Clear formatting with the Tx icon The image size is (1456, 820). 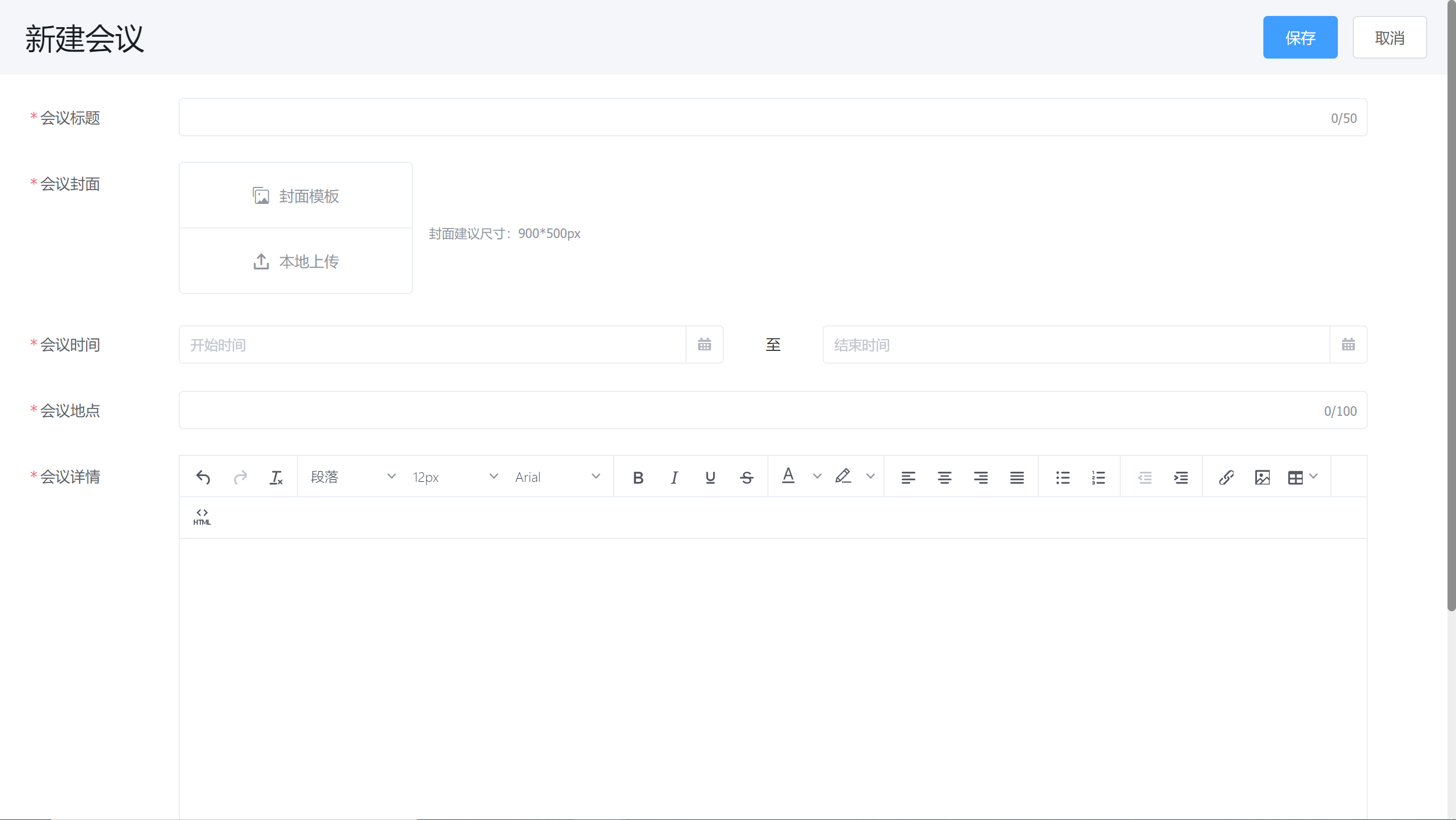[276, 477]
